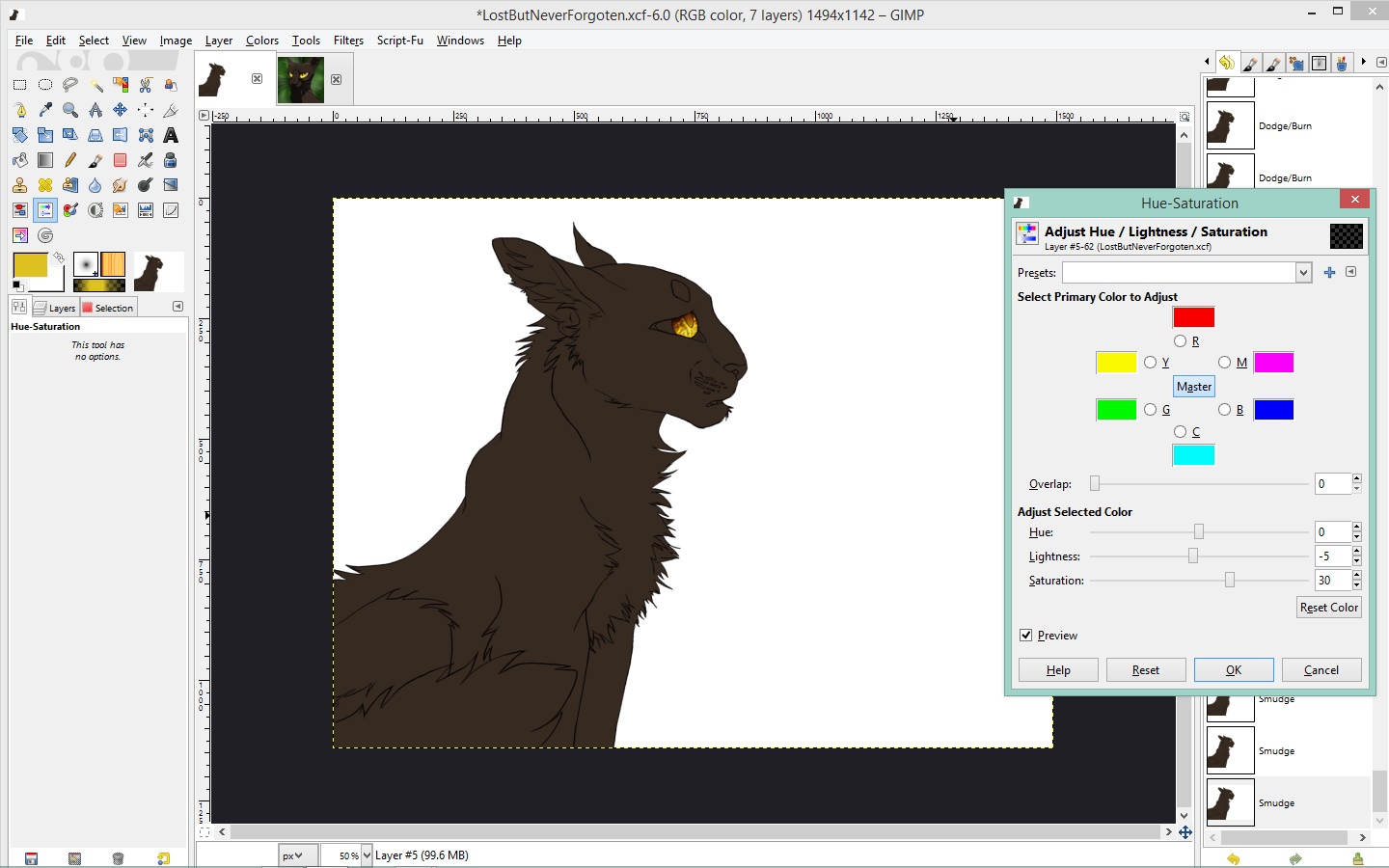
Task: Open the Layer menu
Action: tap(218, 41)
